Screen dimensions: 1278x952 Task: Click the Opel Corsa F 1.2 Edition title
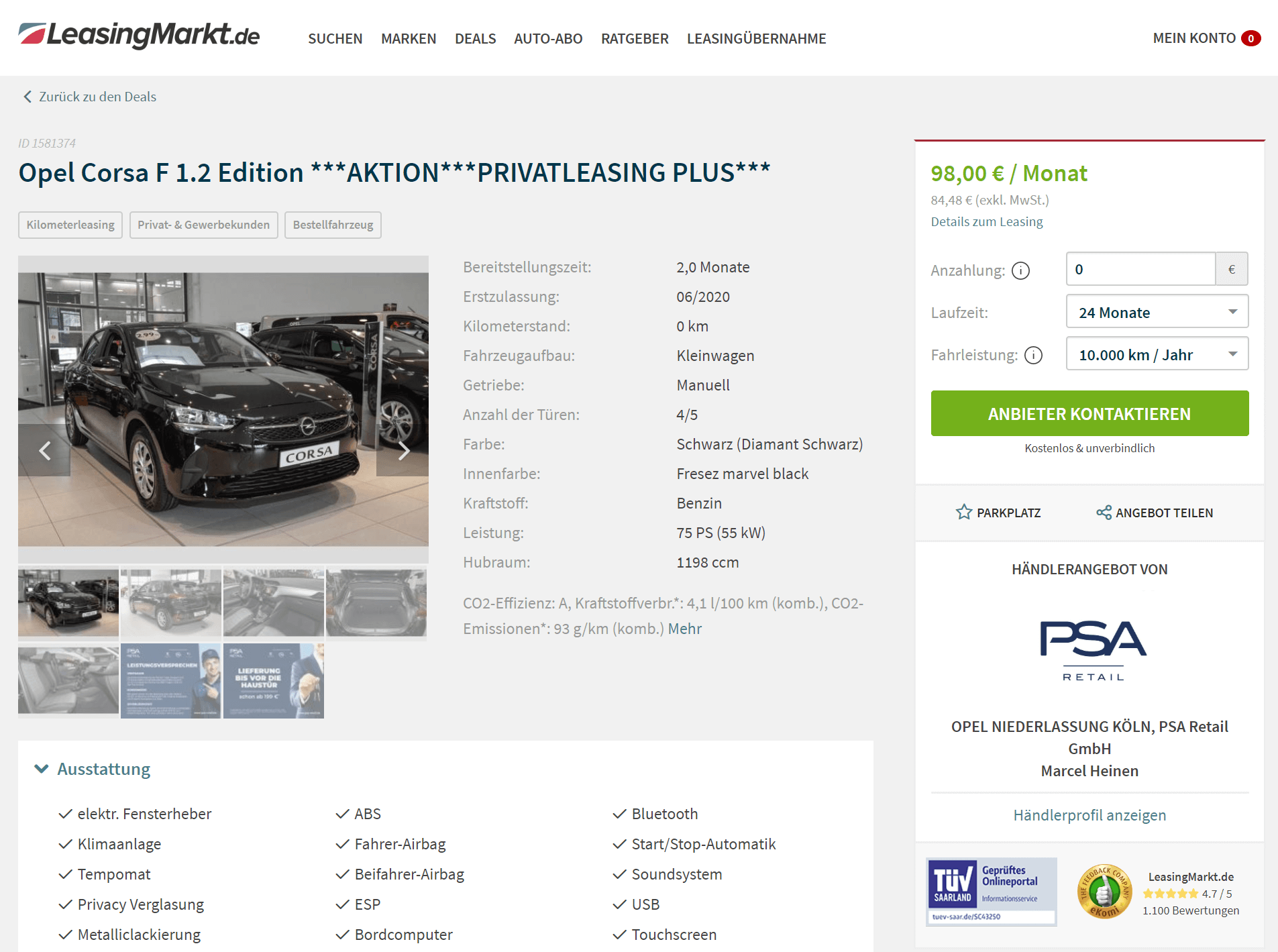pos(394,172)
